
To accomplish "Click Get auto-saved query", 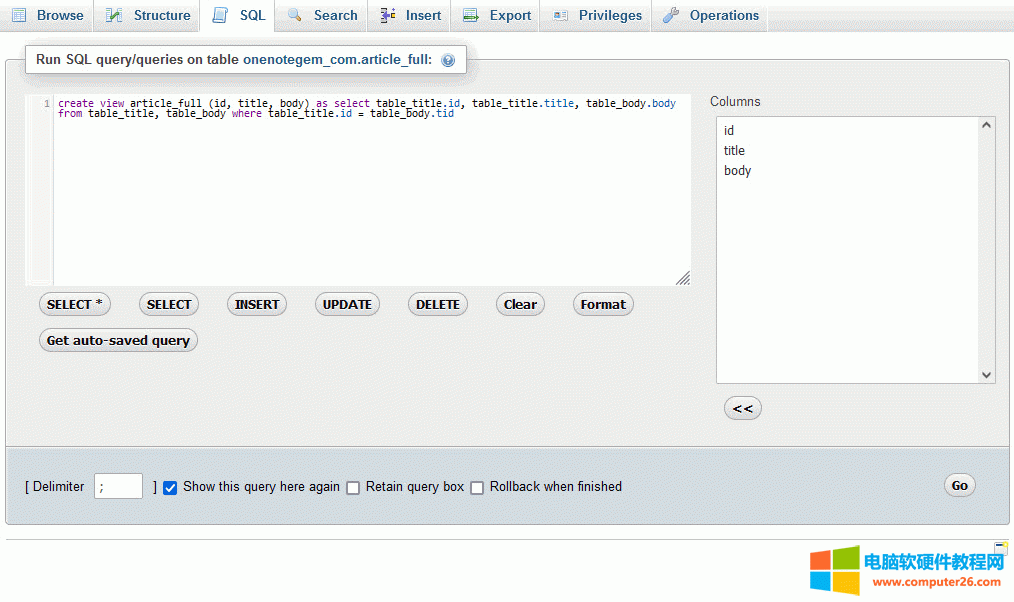I will (x=118, y=340).
